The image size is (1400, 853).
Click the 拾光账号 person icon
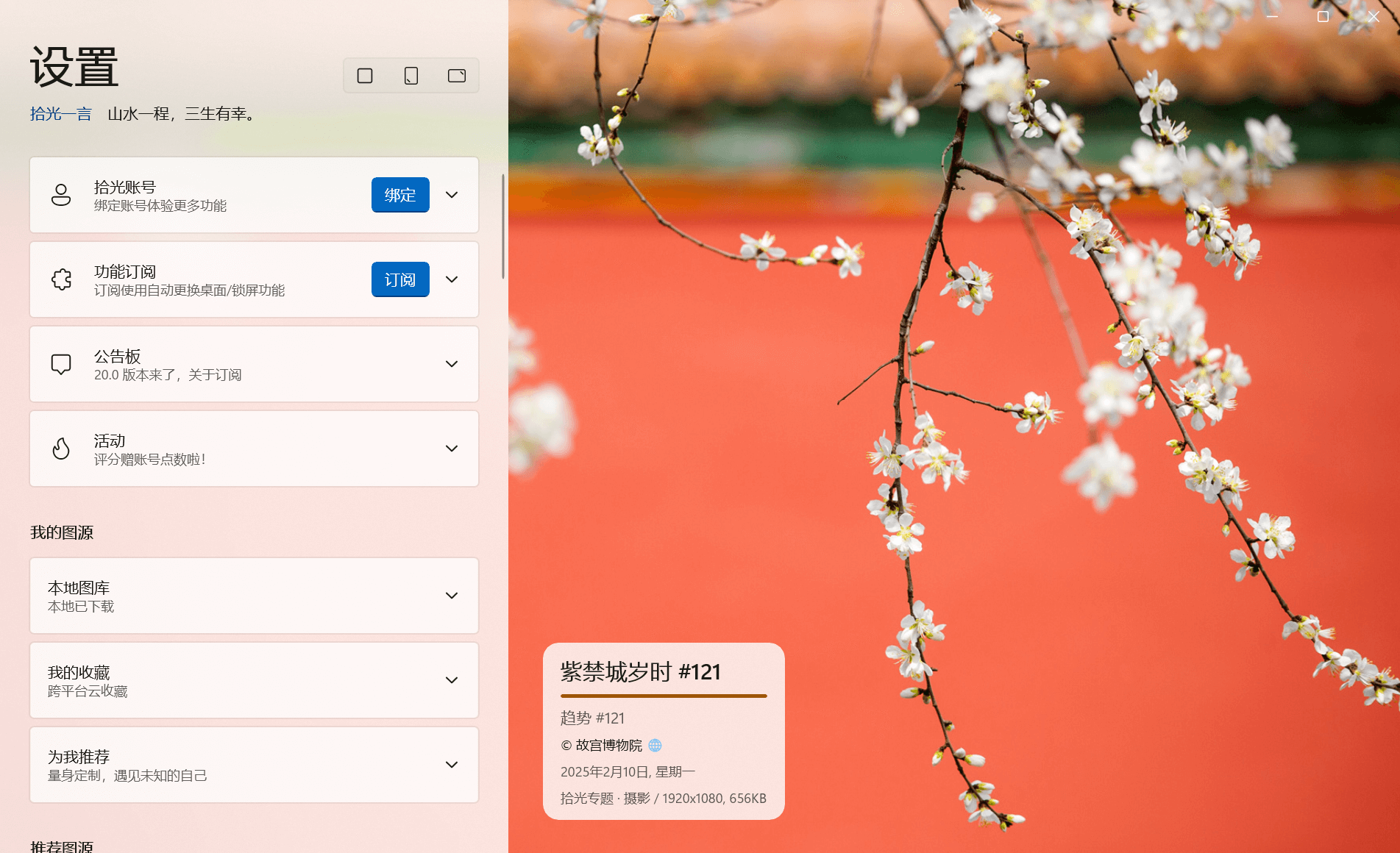(x=61, y=195)
